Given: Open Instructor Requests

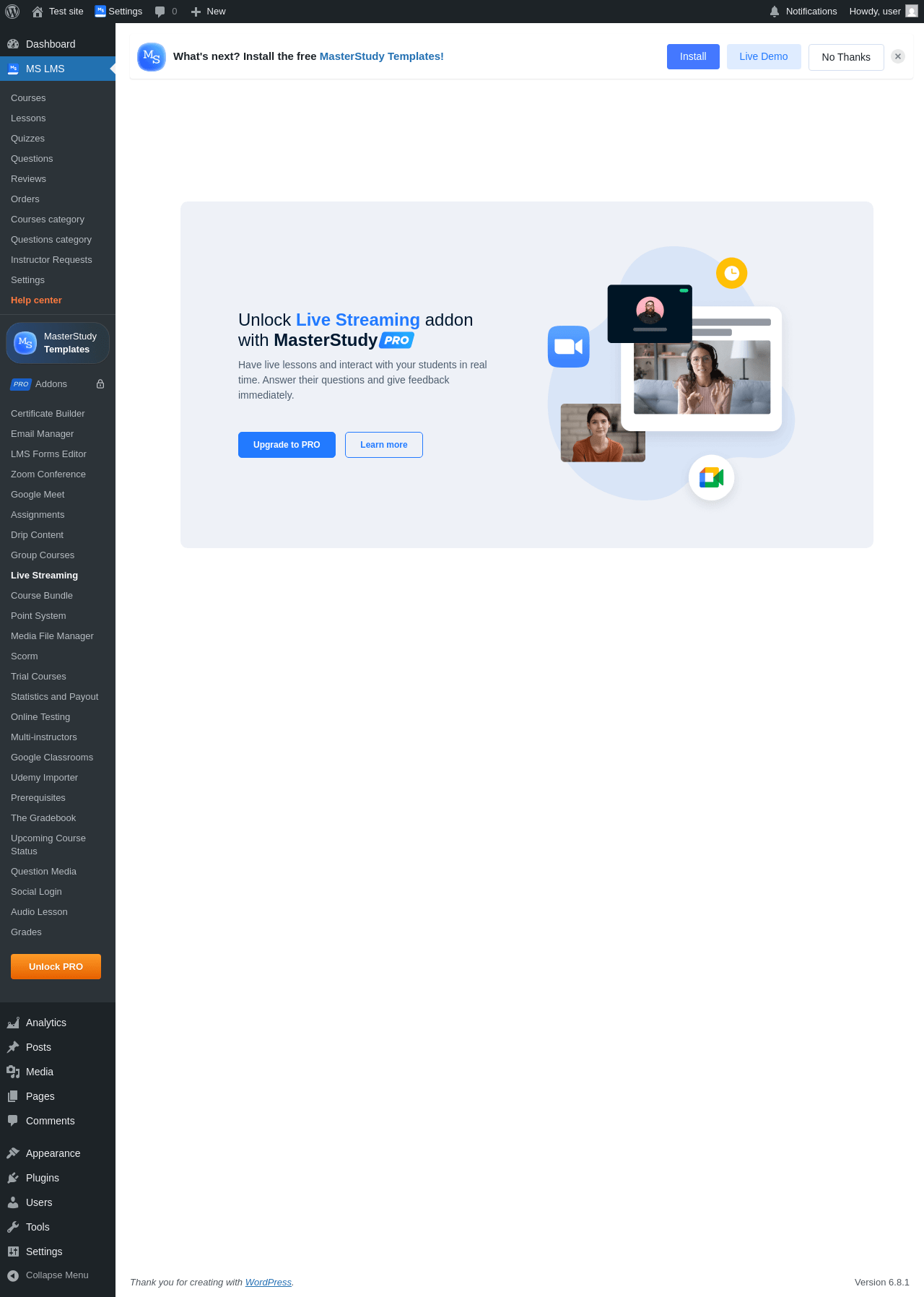Looking at the screenshot, I should (x=51, y=260).
